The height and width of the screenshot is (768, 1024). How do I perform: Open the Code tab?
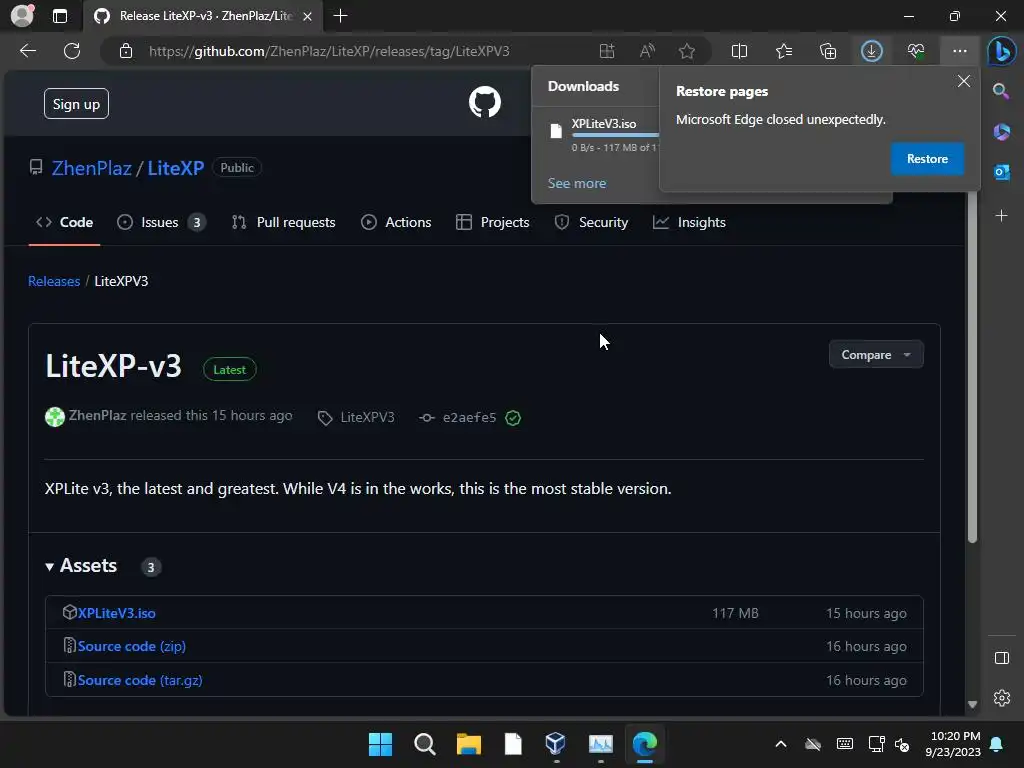click(x=65, y=223)
